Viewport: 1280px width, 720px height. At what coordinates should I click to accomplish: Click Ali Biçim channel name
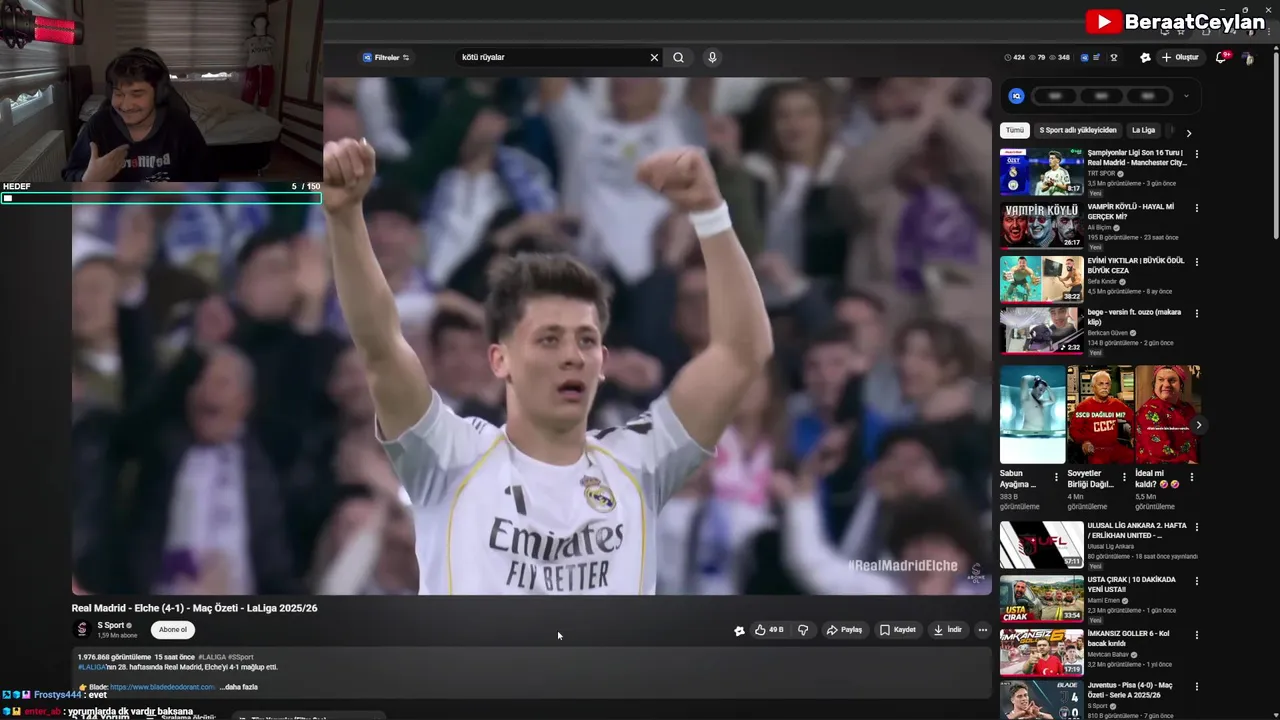[1100, 227]
